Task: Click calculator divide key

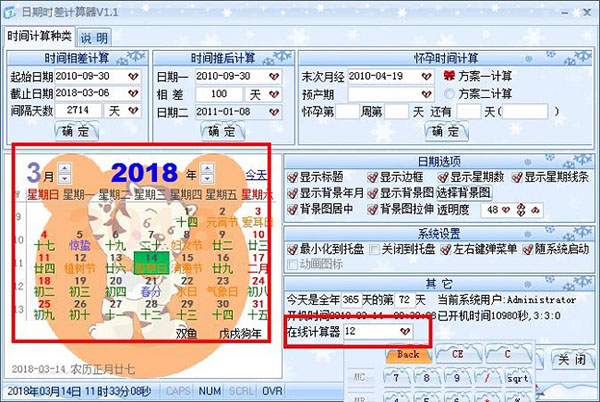Action: 487,378
